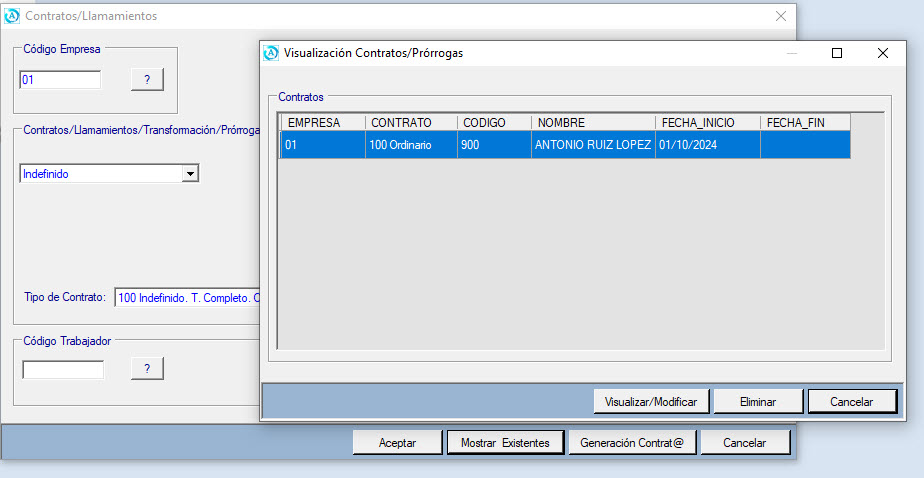Click Aceptar in Contratos/Llamamientos window
Screen dimensions: 924x478
(397, 442)
